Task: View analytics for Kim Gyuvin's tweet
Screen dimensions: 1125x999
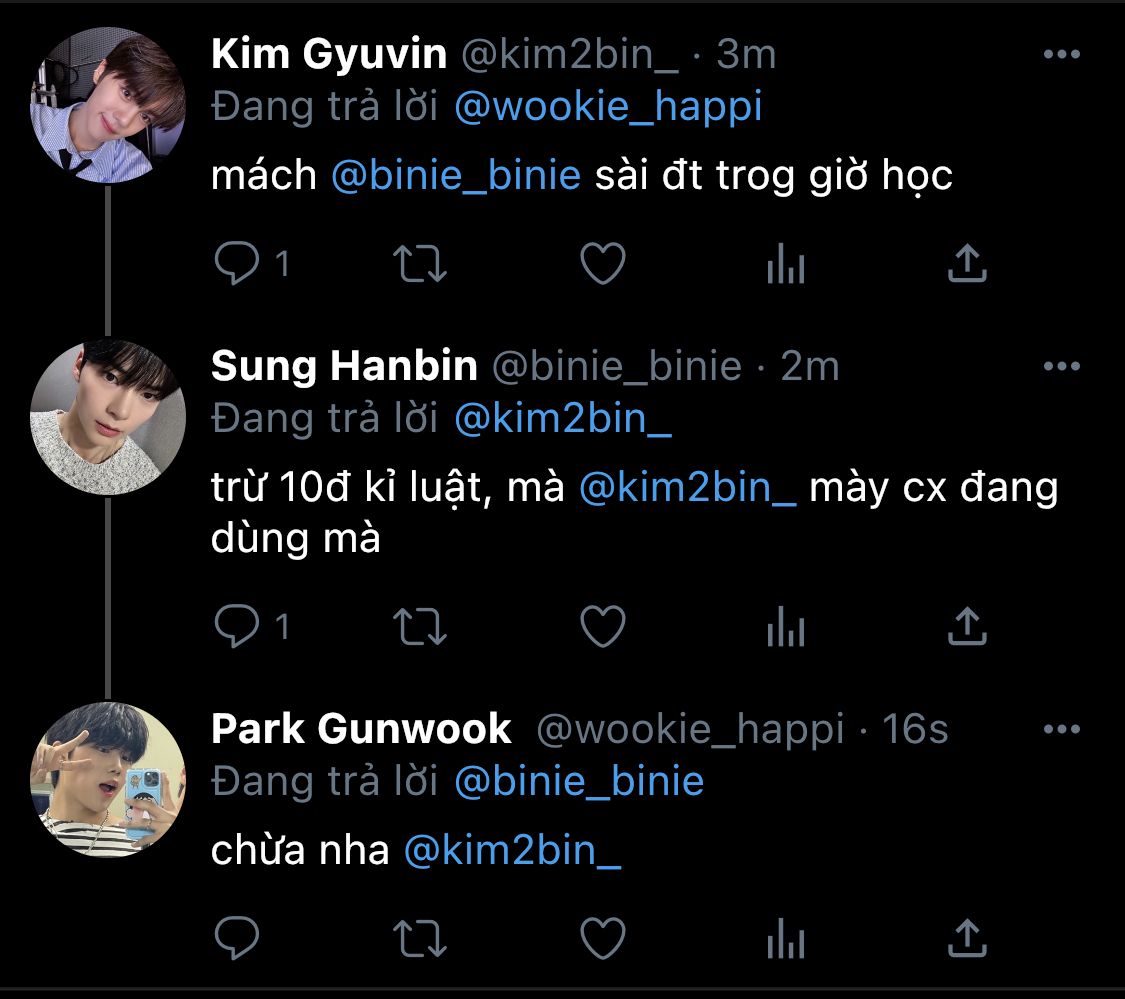Action: (785, 264)
